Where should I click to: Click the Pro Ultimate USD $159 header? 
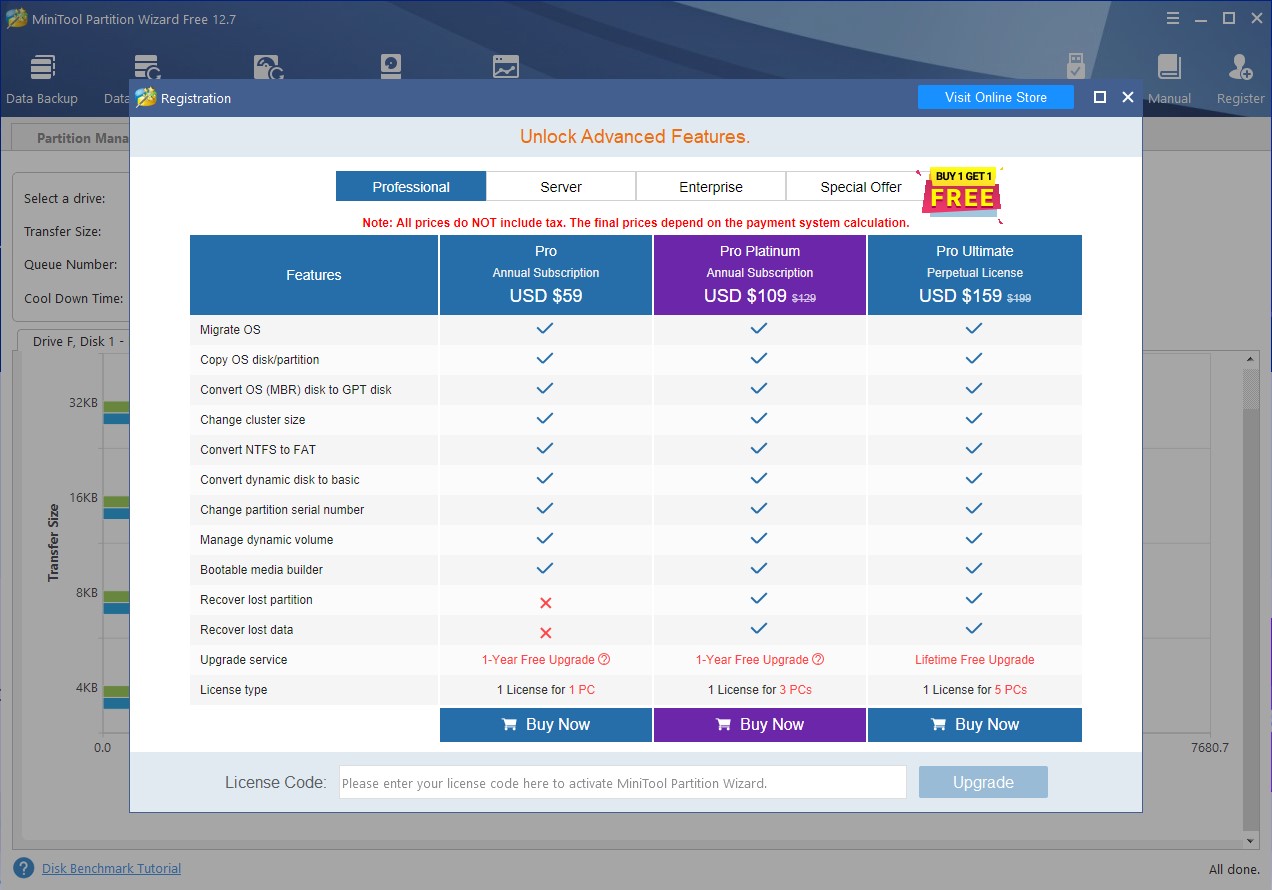point(975,275)
